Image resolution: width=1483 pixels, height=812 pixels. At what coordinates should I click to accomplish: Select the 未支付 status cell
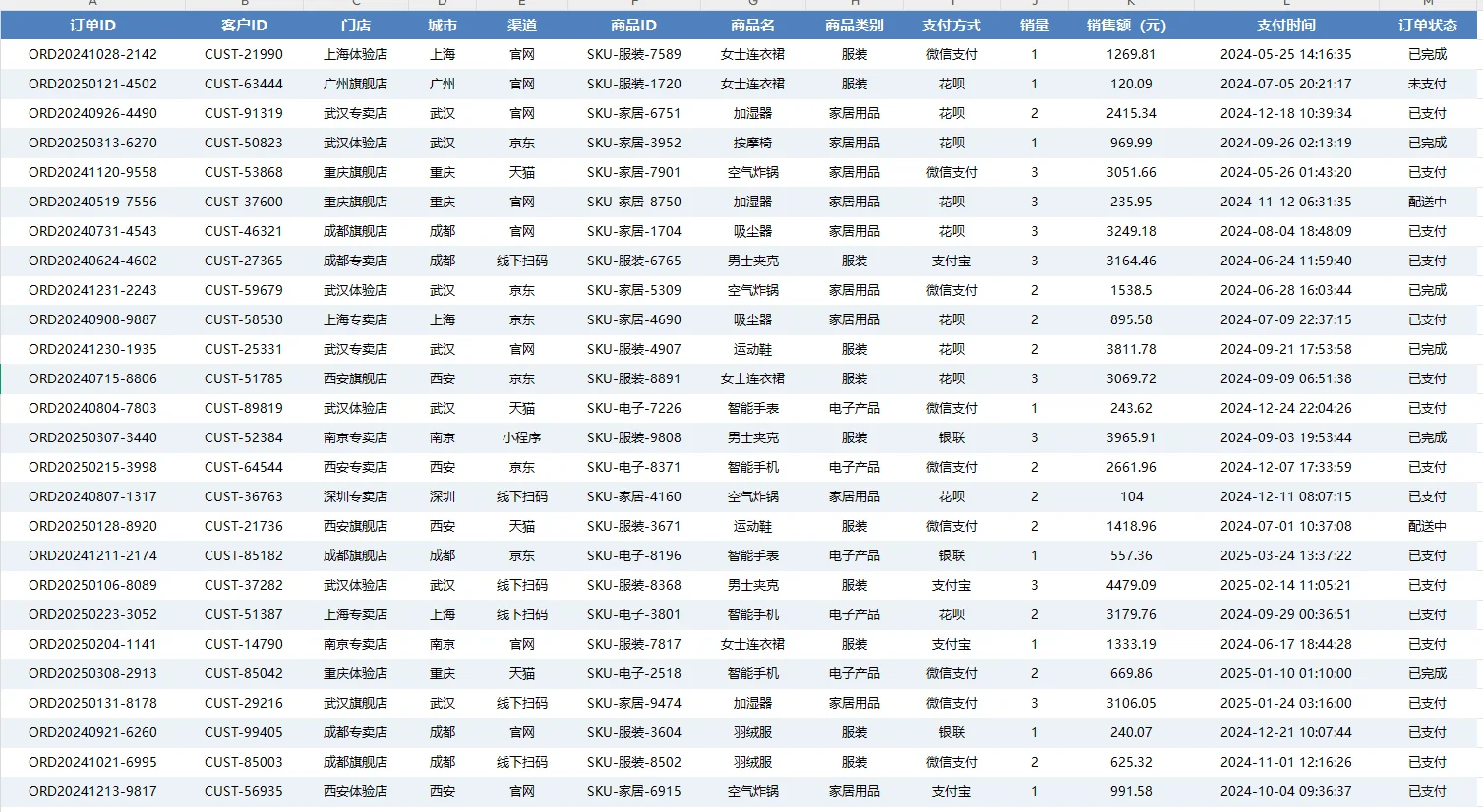tap(1428, 84)
